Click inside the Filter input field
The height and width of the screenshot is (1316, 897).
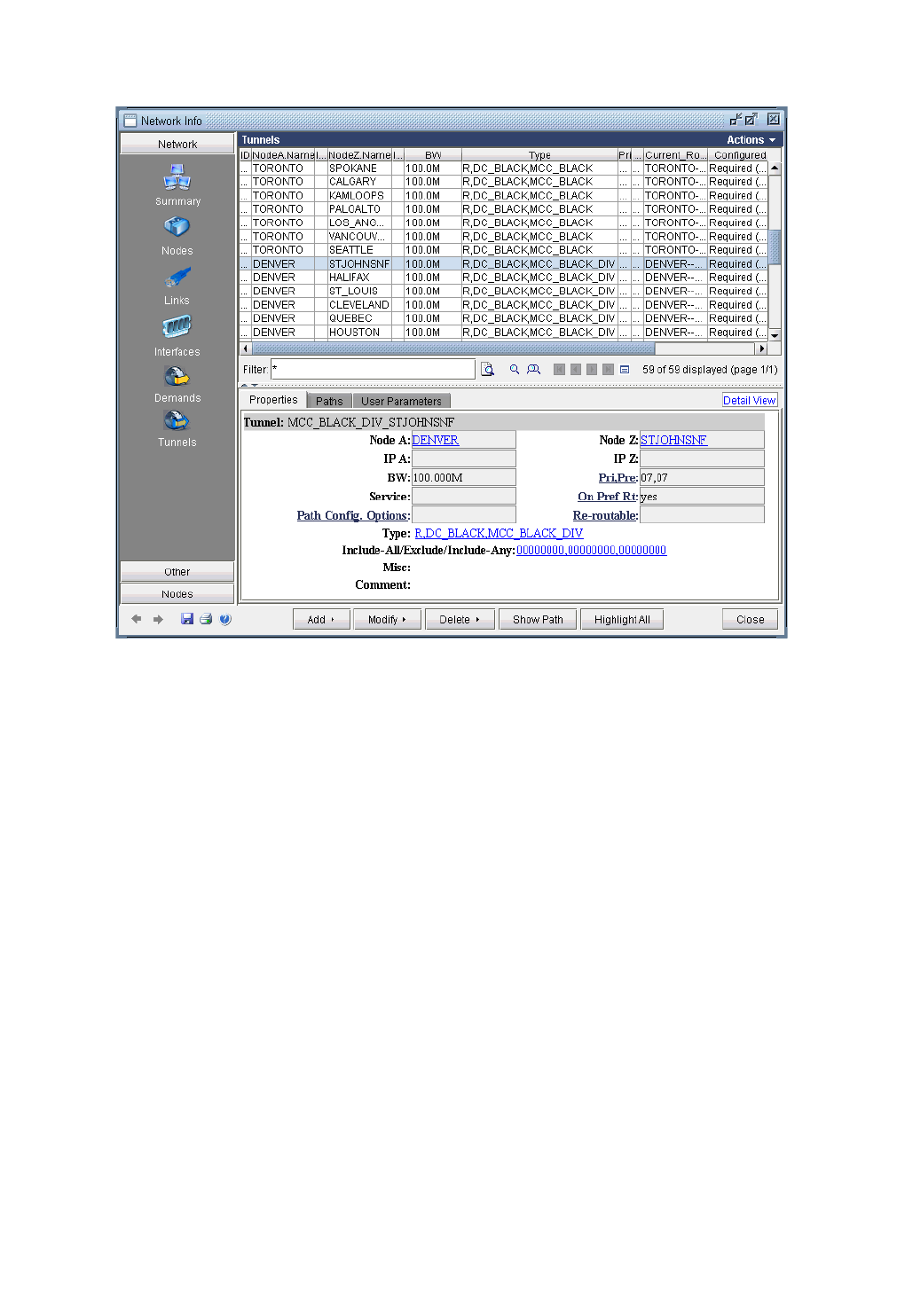click(373, 369)
